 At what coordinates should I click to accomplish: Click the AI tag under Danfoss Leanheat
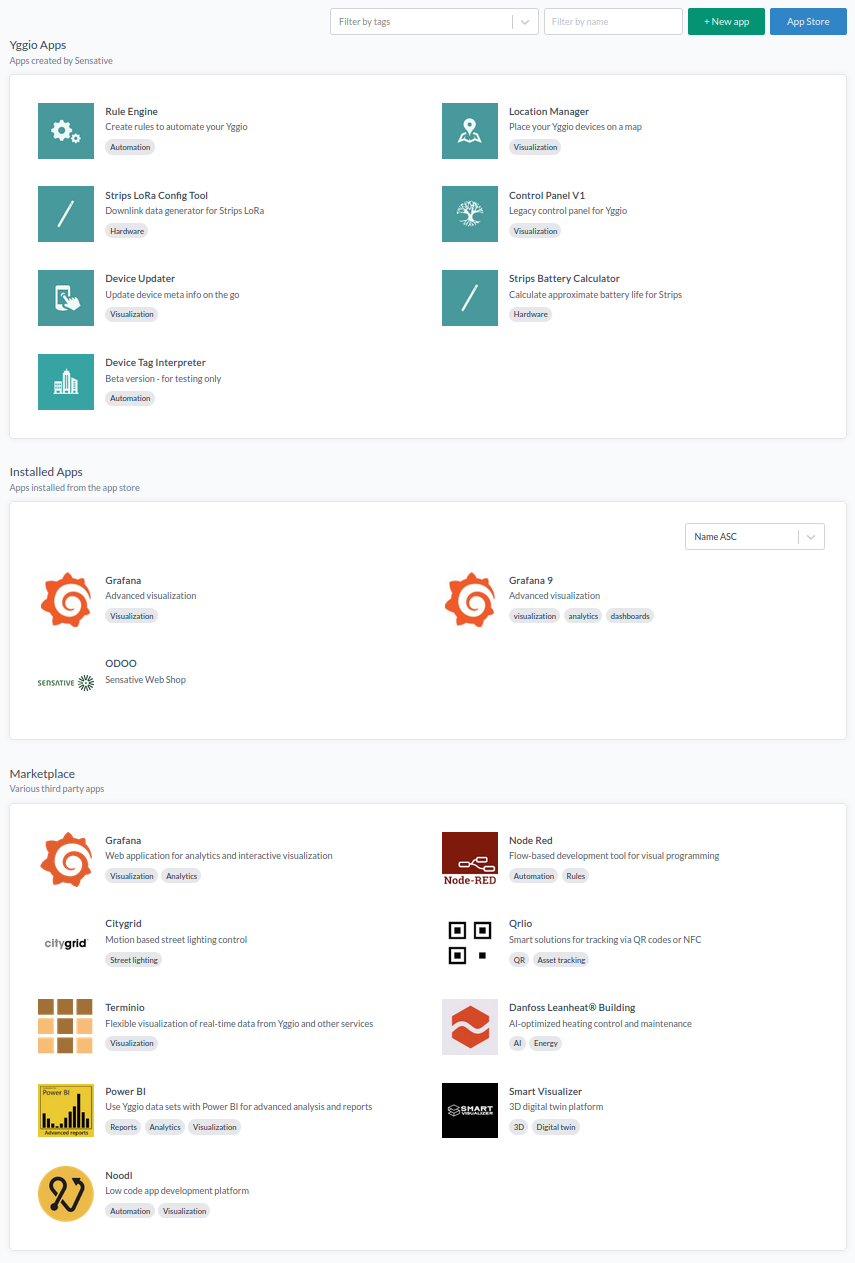click(x=517, y=1043)
